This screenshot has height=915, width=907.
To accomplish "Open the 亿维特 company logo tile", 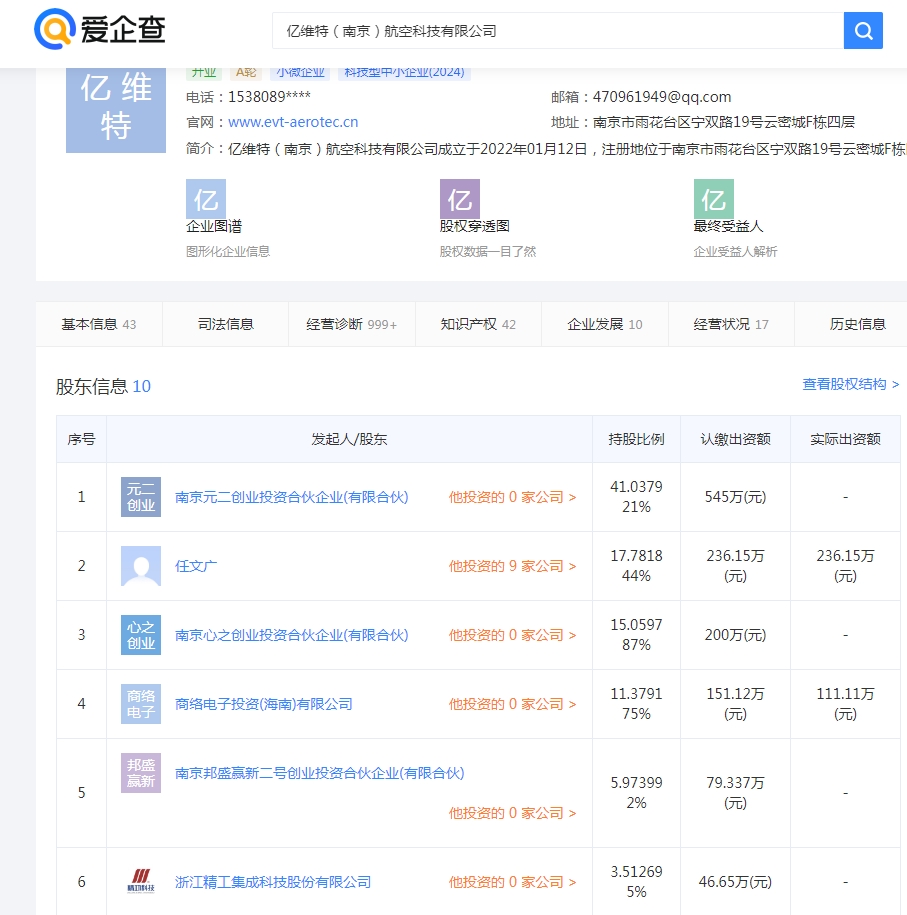I will (x=116, y=110).
